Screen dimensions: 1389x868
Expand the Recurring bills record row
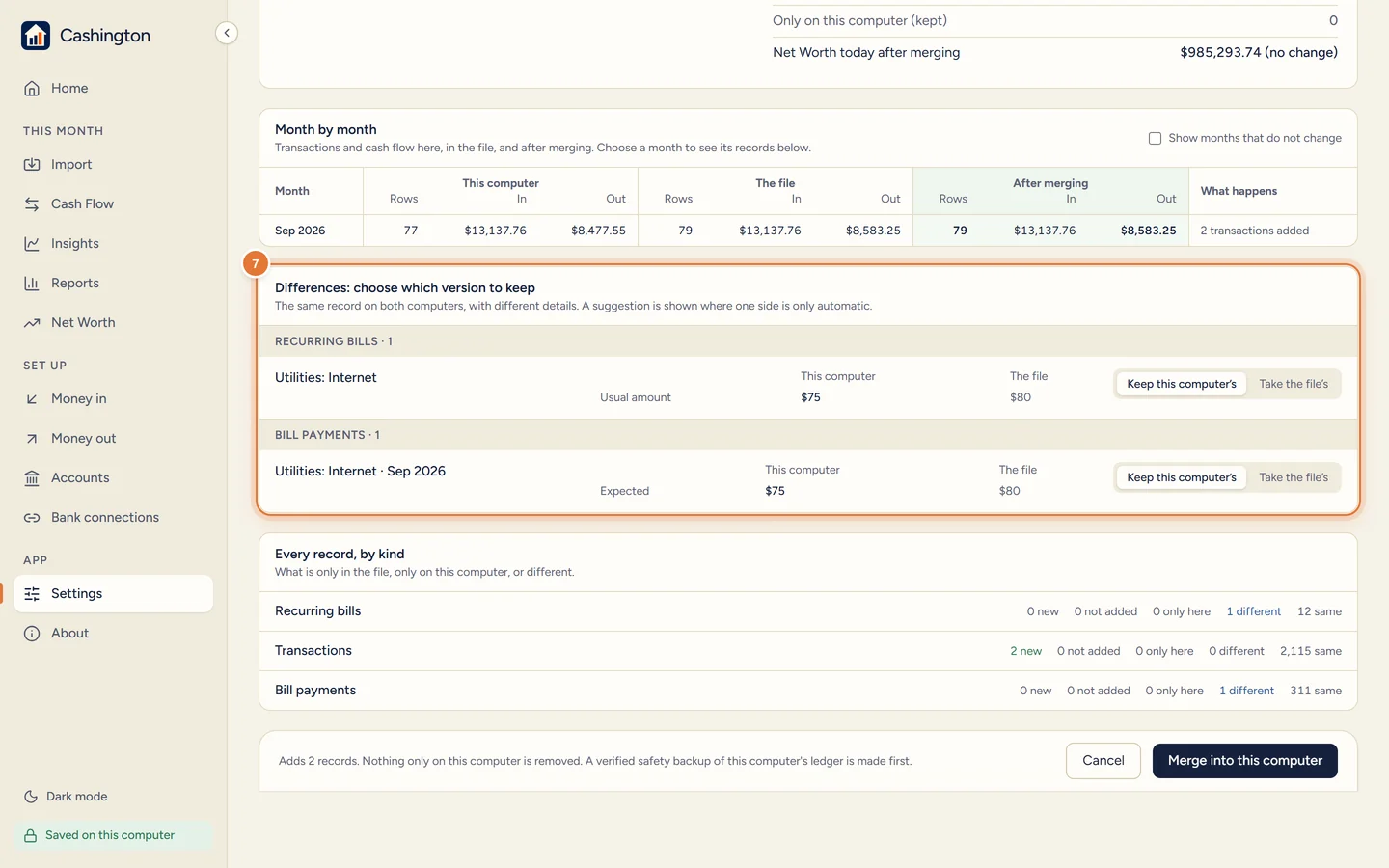point(808,611)
